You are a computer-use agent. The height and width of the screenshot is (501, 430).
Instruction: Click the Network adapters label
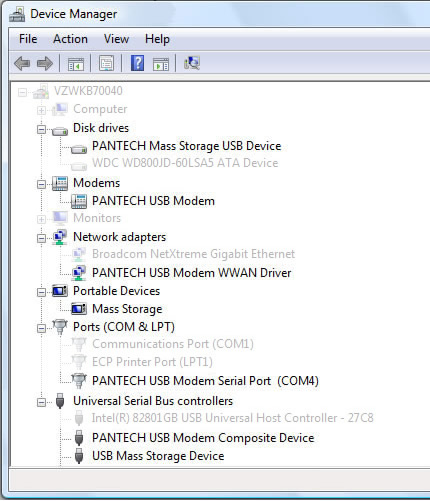tap(120, 237)
